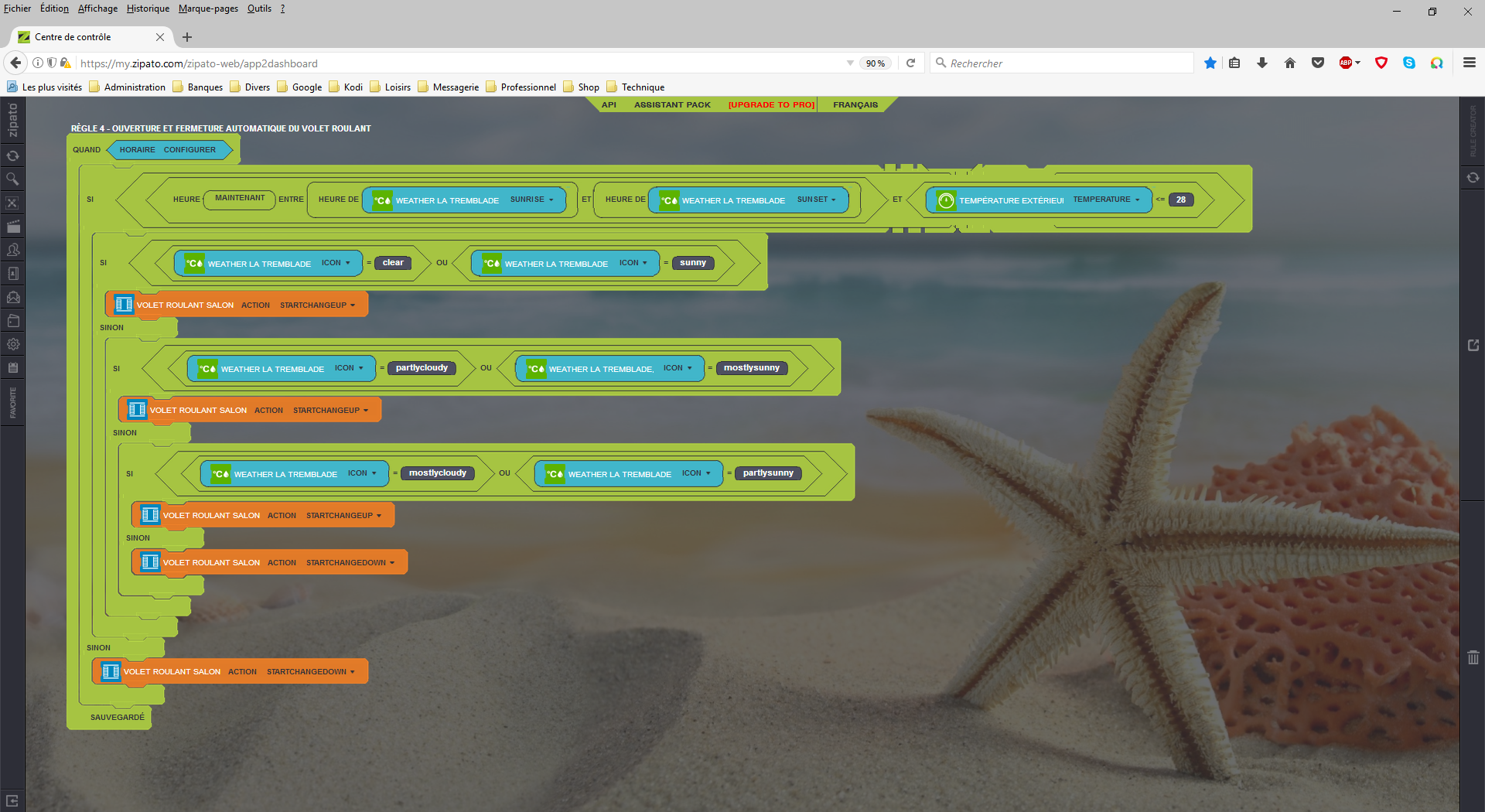Open the gear settings icon in left sidebar
The width and height of the screenshot is (1485, 812).
click(13, 344)
